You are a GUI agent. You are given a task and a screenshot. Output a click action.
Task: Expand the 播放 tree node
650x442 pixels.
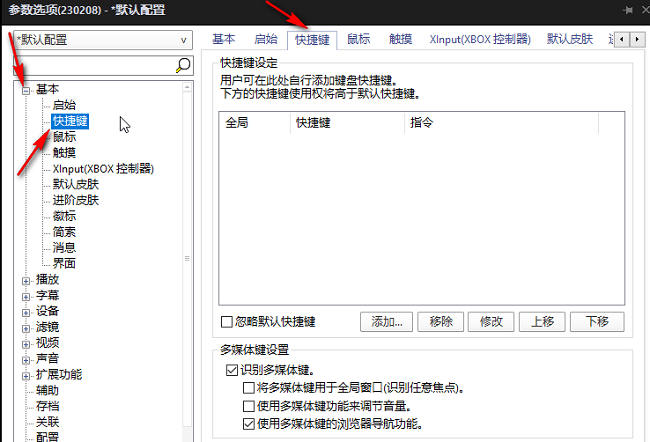(x=26, y=279)
